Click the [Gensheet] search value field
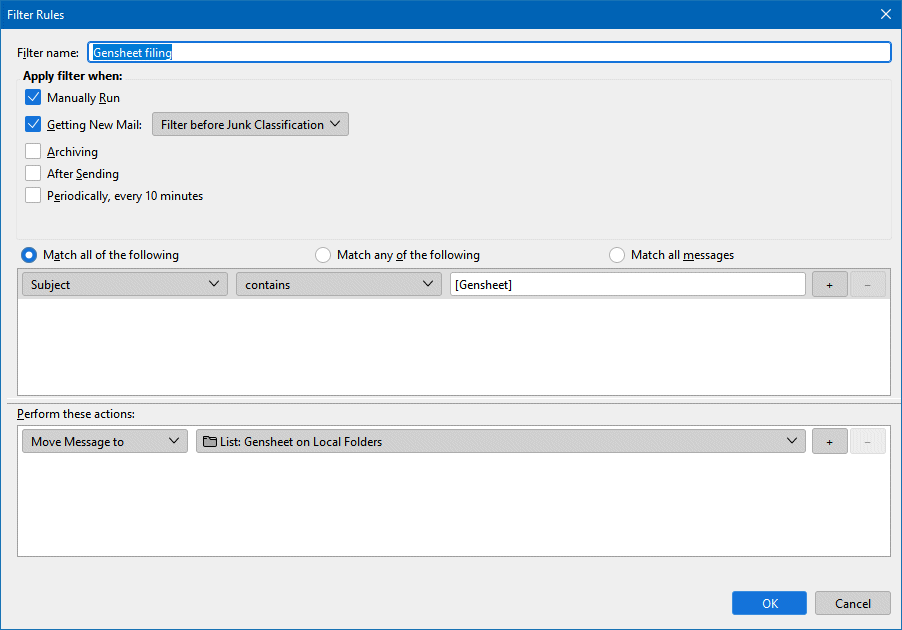902x630 pixels. tap(628, 284)
